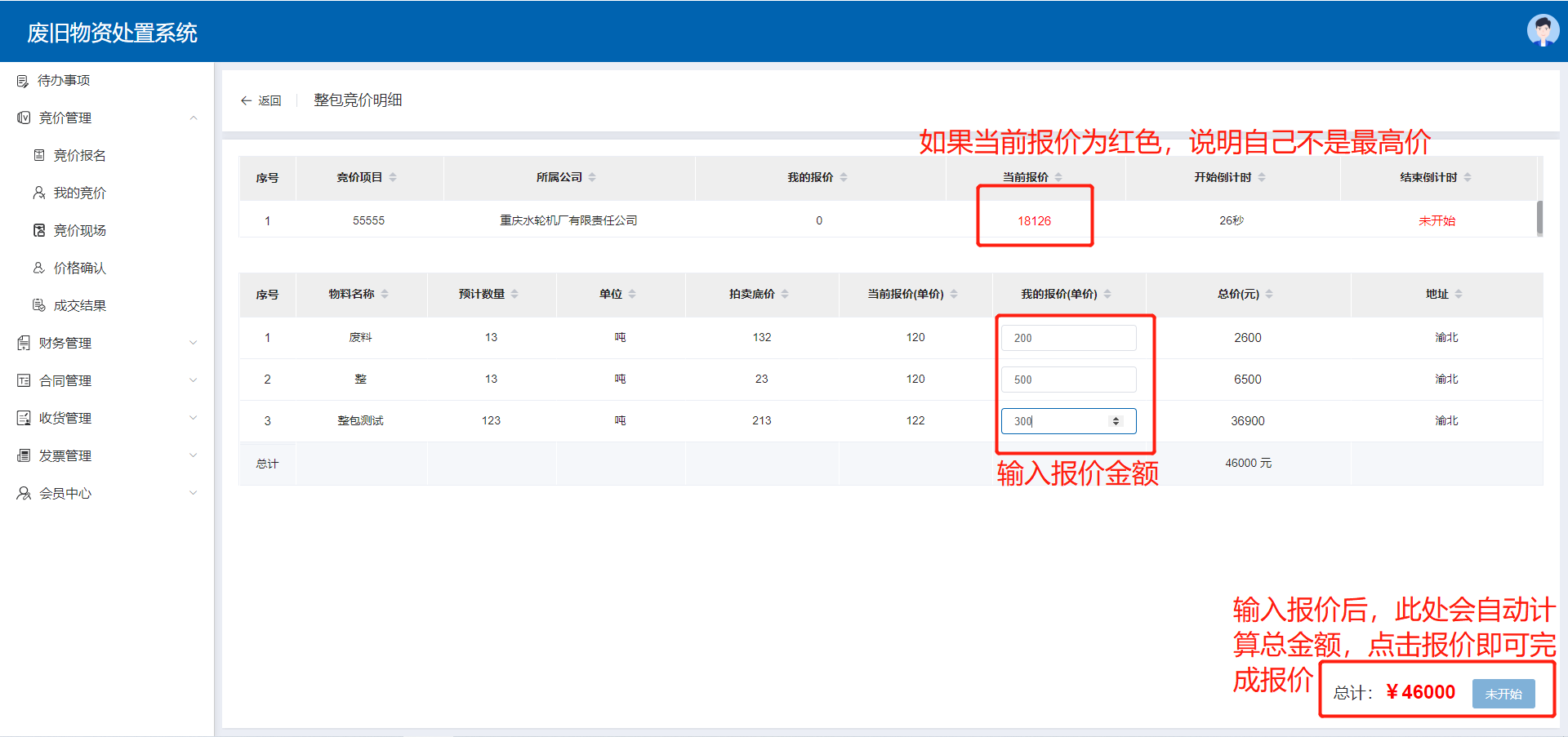Collapse the 竞价管理 menu group

(x=194, y=118)
